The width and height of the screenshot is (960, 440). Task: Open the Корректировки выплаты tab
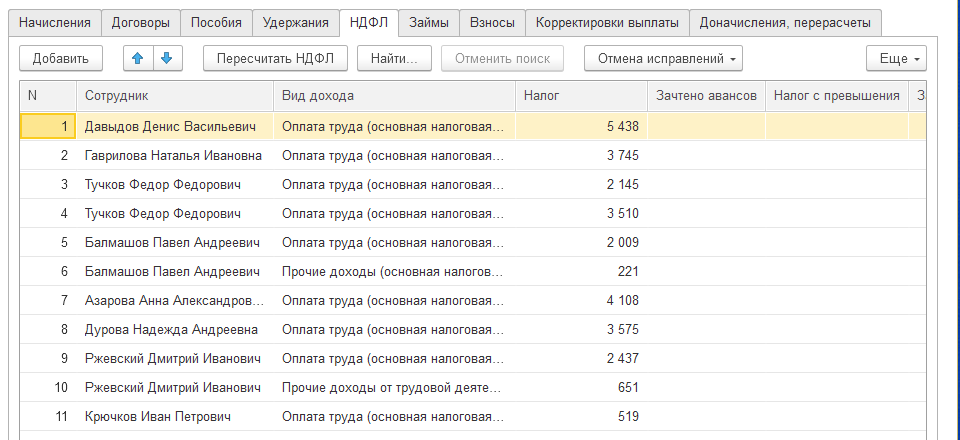coord(607,22)
